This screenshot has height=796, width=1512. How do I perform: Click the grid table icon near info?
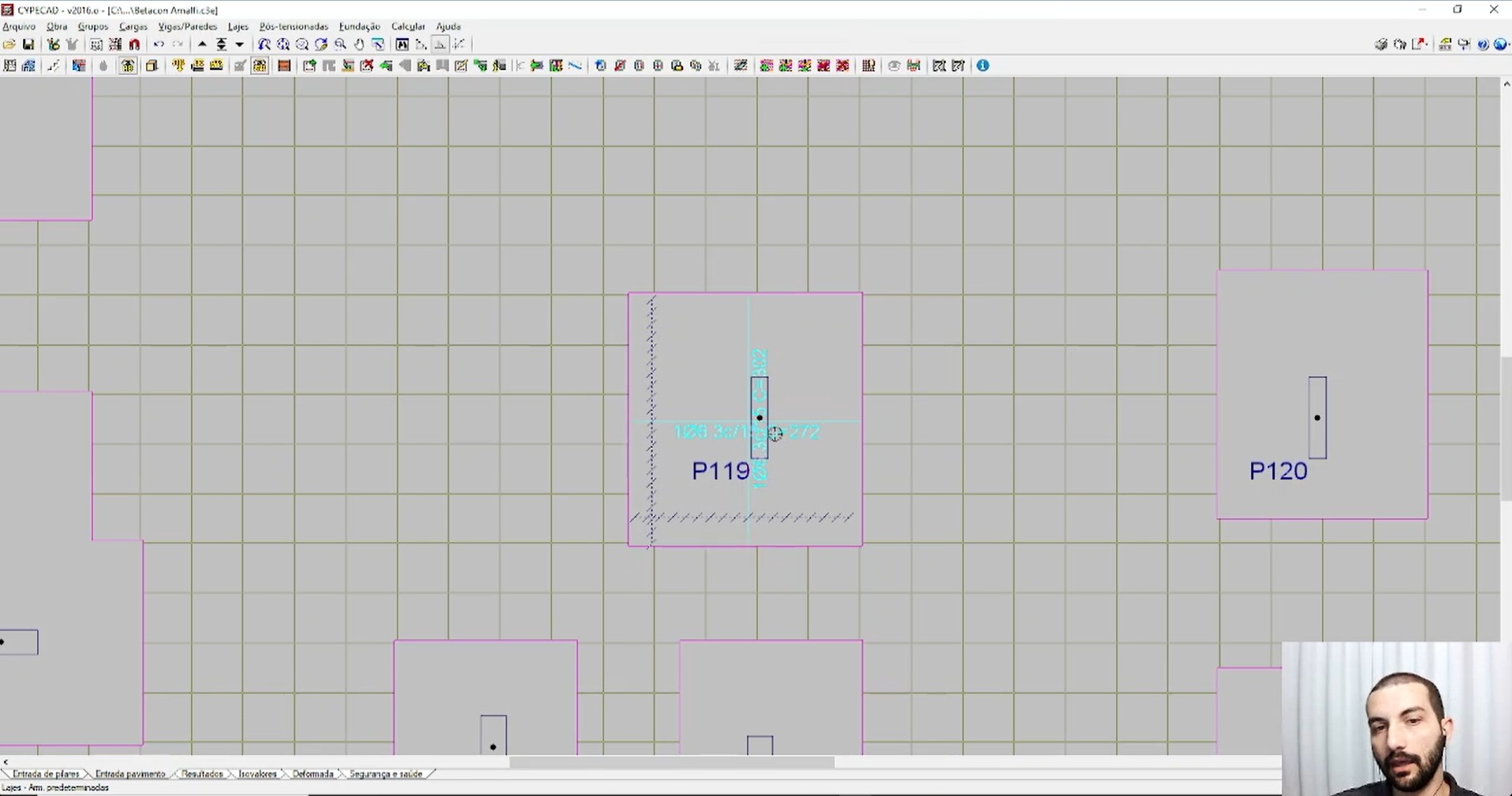pyautogui.click(x=868, y=65)
